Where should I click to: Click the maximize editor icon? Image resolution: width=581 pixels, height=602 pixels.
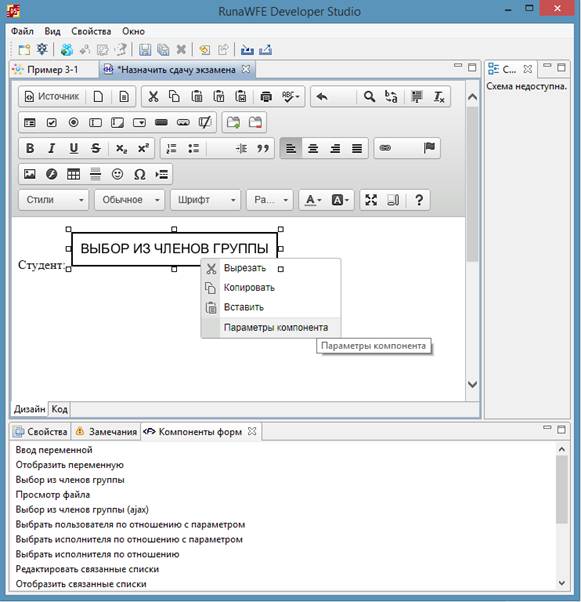[x=371, y=200]
